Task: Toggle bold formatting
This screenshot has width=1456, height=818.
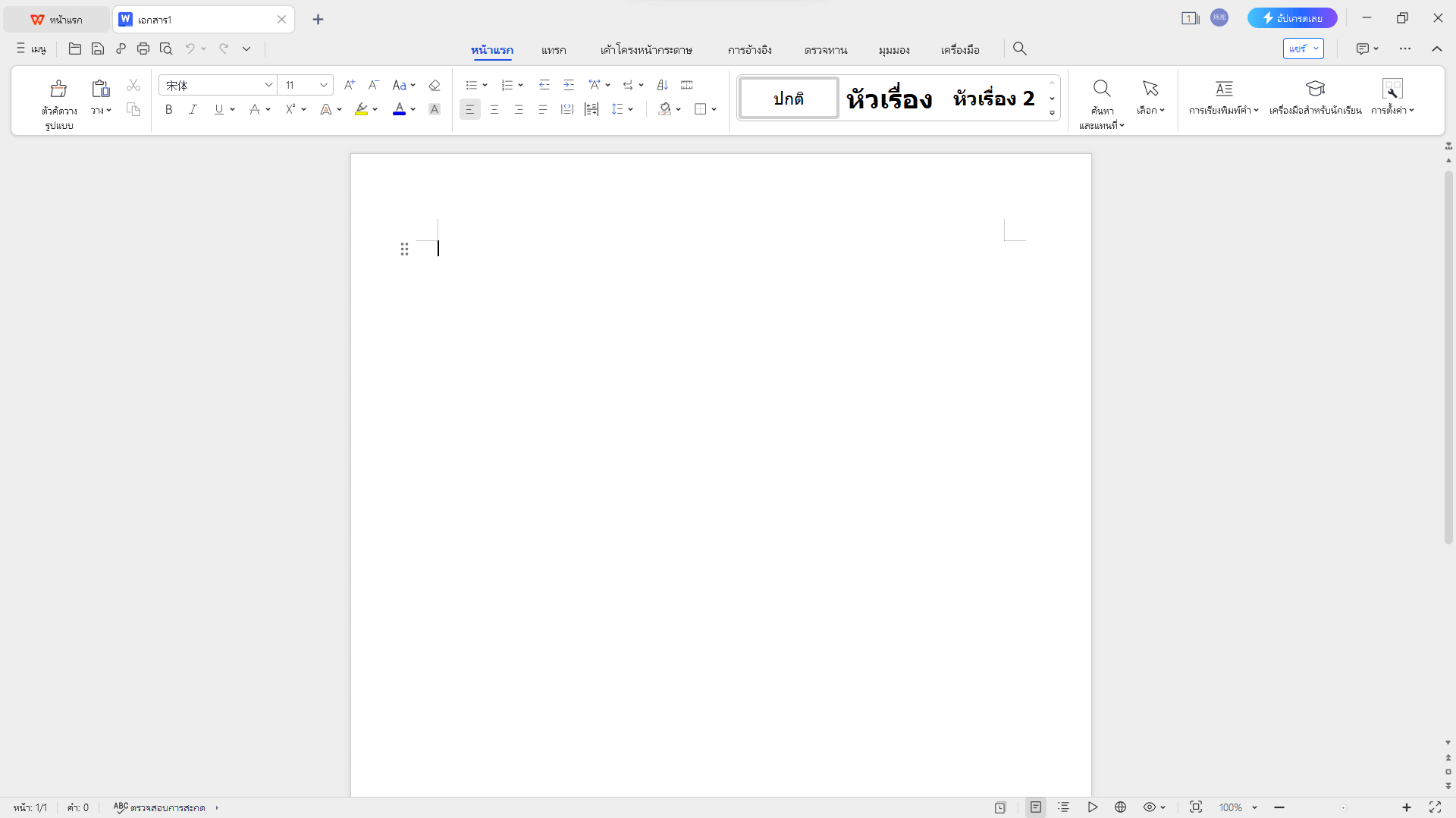Action: coord(168,109)
